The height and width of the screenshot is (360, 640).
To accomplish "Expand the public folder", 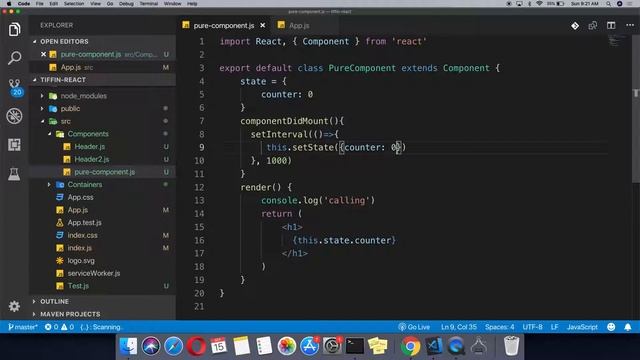I will pos(42,109).
